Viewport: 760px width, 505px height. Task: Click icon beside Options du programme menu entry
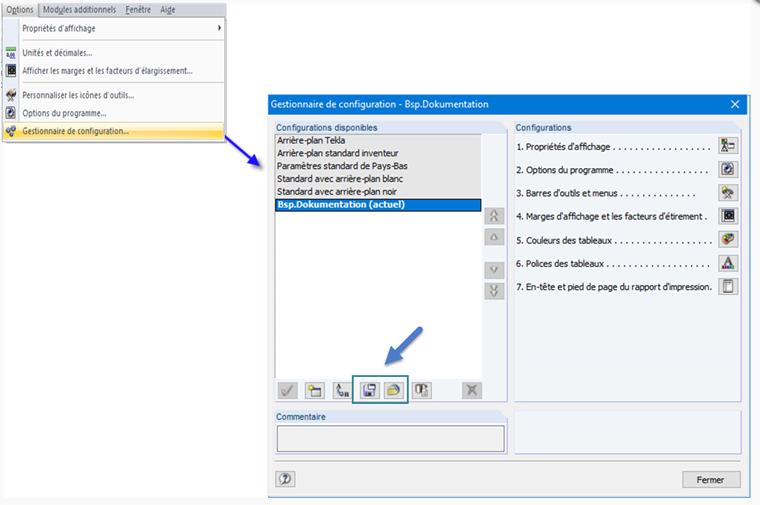(11, 113)
